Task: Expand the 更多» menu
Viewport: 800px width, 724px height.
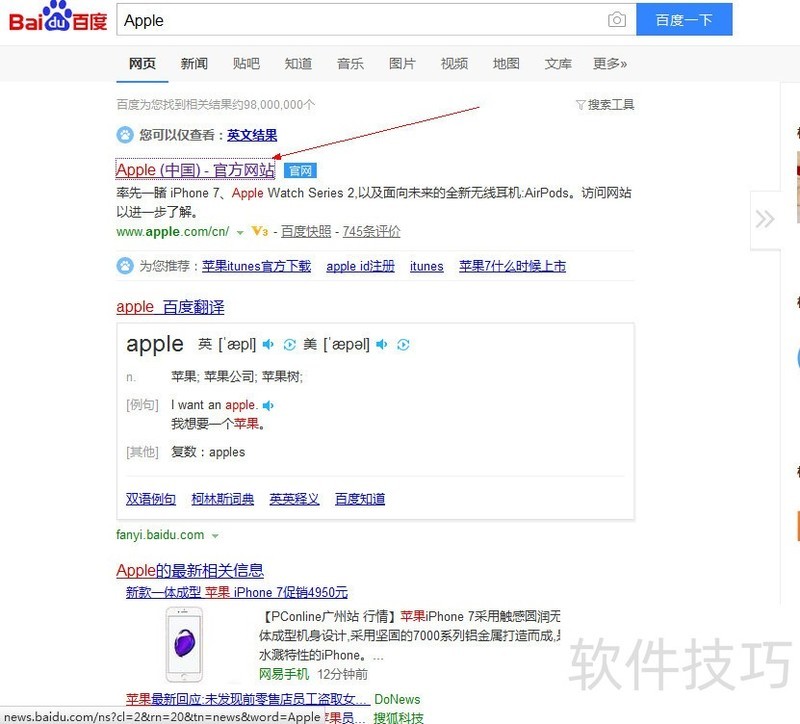Action: pyautogui.click(x=610, y=64)
